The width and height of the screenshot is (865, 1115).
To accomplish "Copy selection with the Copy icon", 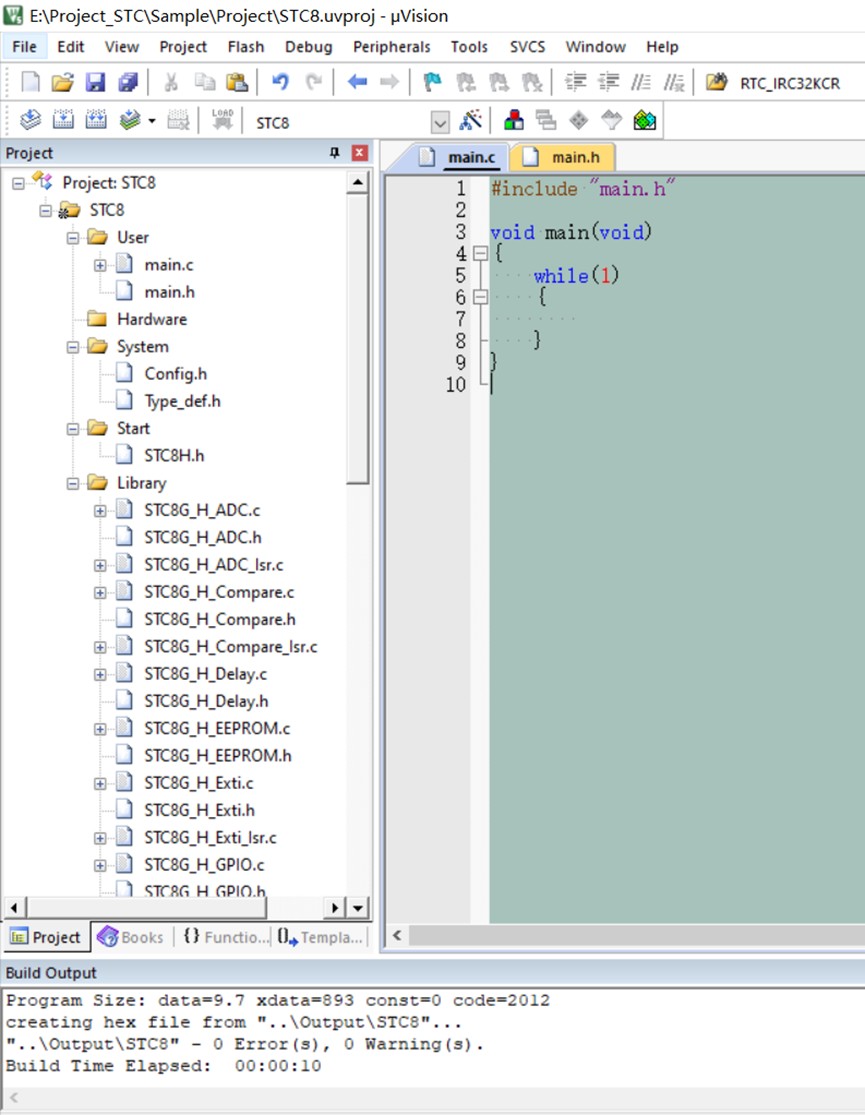I will point(205,82).
